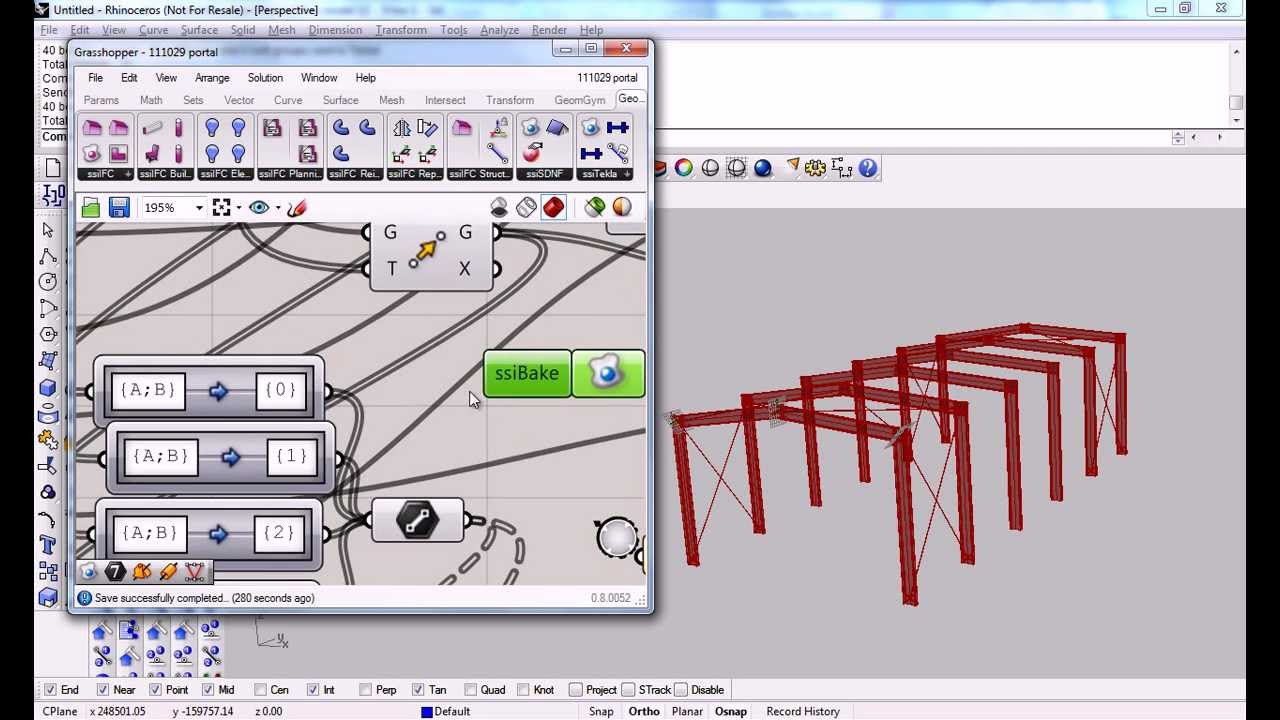
Task: Toggle the Tan osnap checkbox
Action: point(418,690)
